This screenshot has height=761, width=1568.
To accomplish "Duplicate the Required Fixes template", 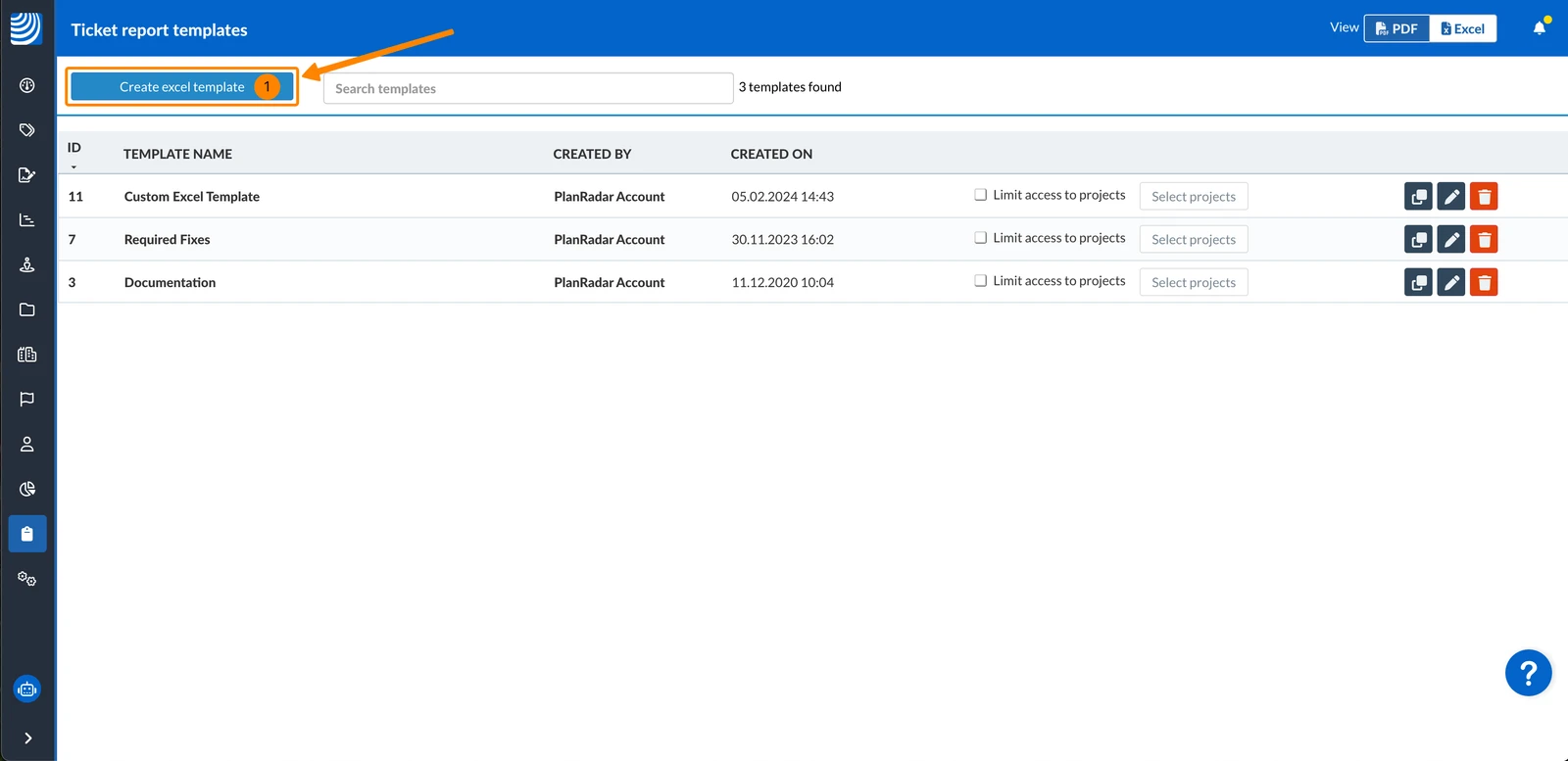I will 1418,240.
